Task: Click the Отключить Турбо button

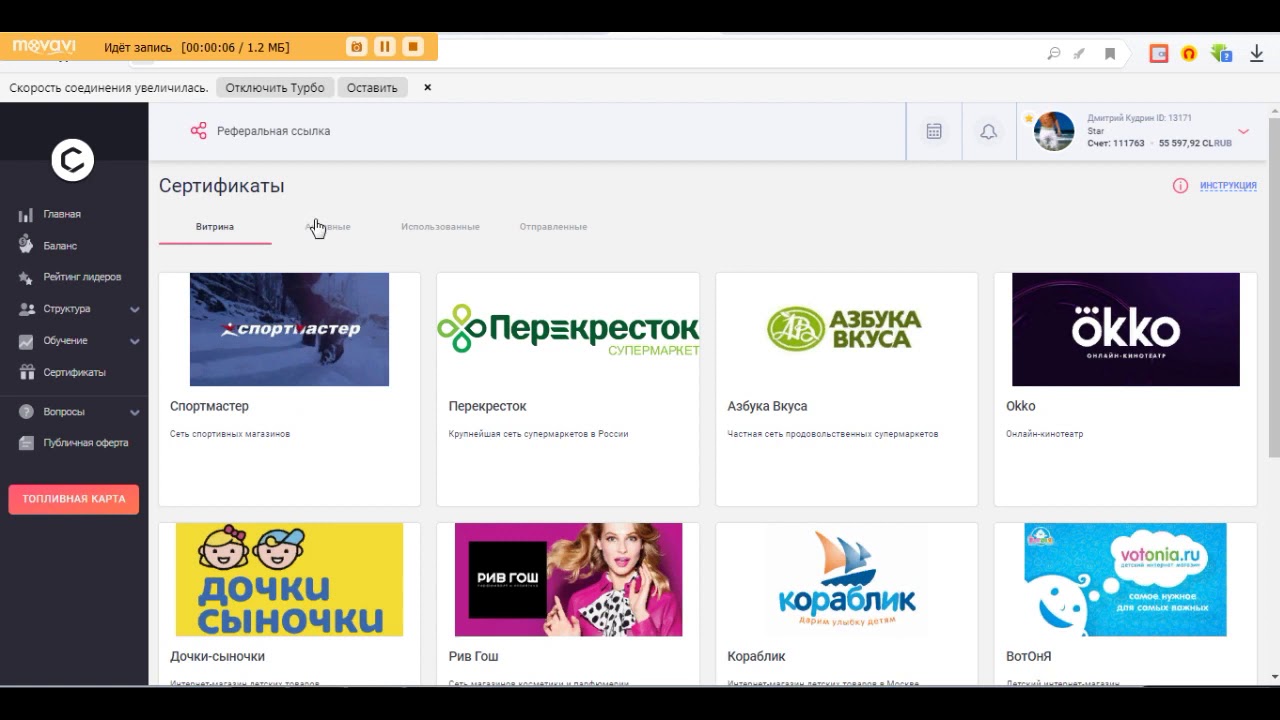Action: tap(275, 88)
